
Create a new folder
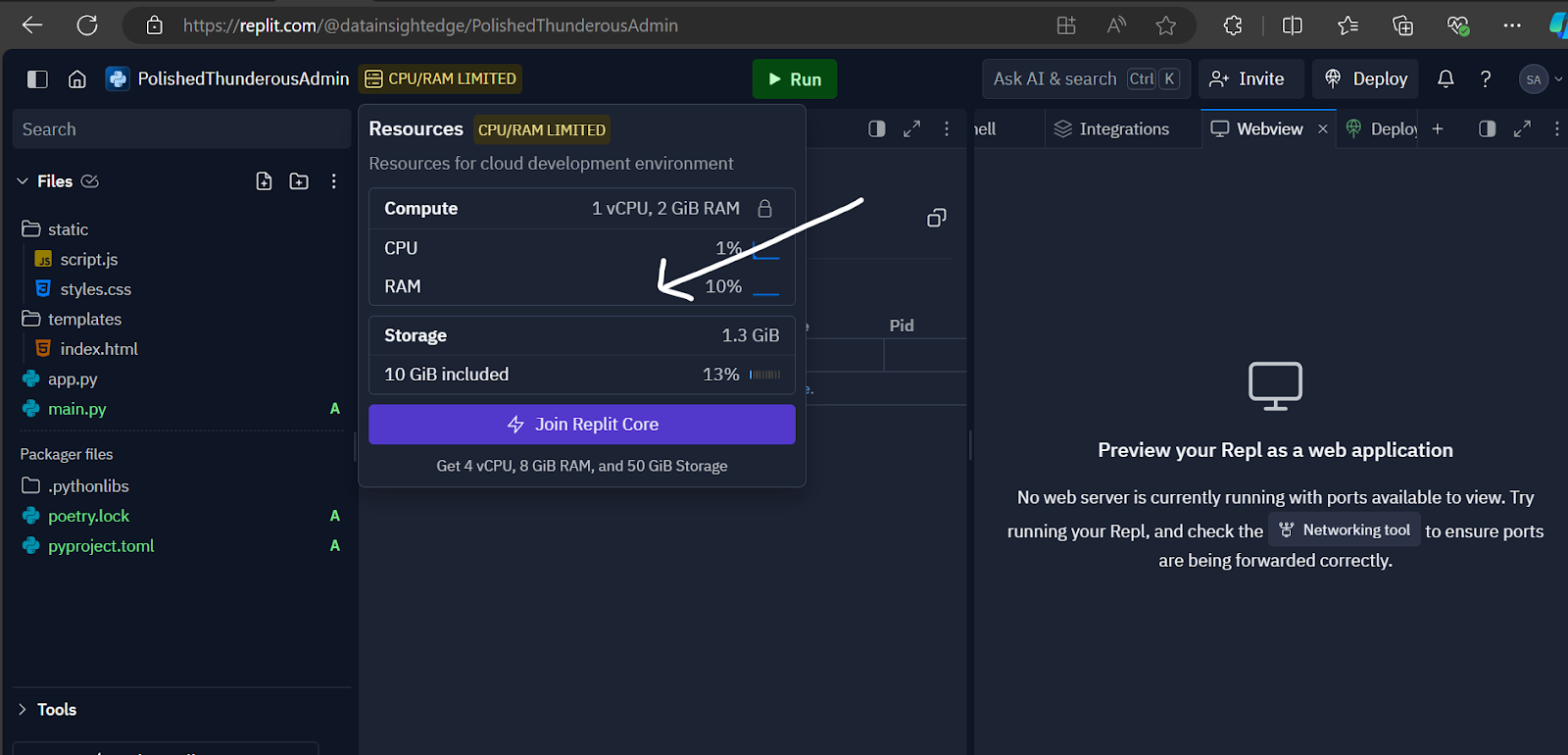pos(299,181)
